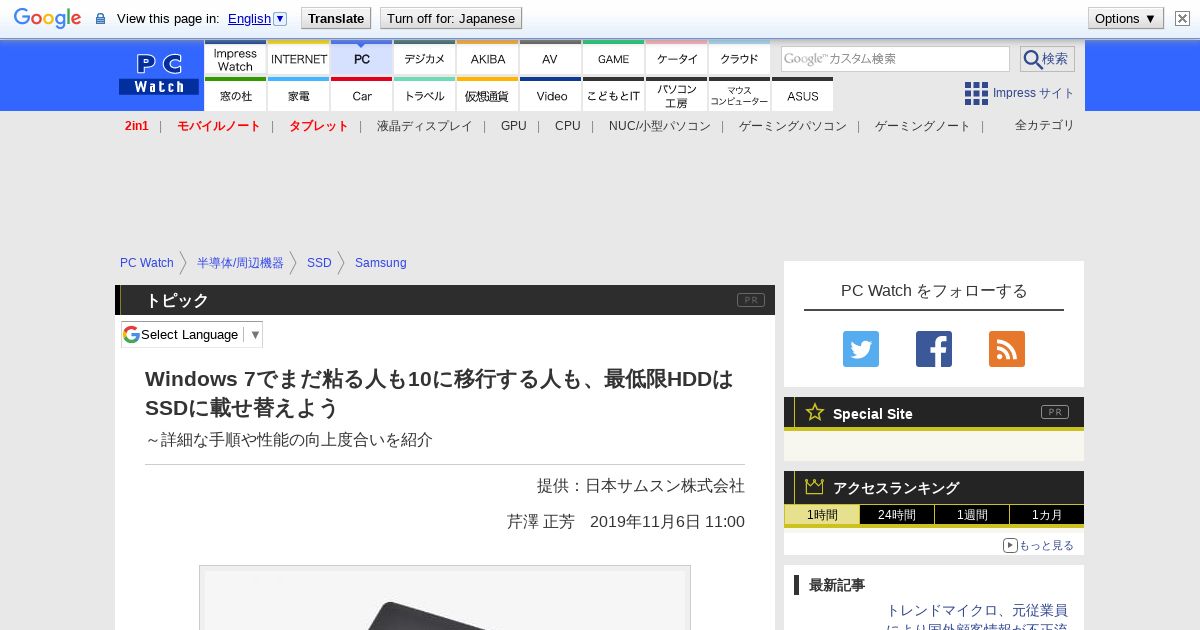Click the magnifier search button

tap(1047, 59)
